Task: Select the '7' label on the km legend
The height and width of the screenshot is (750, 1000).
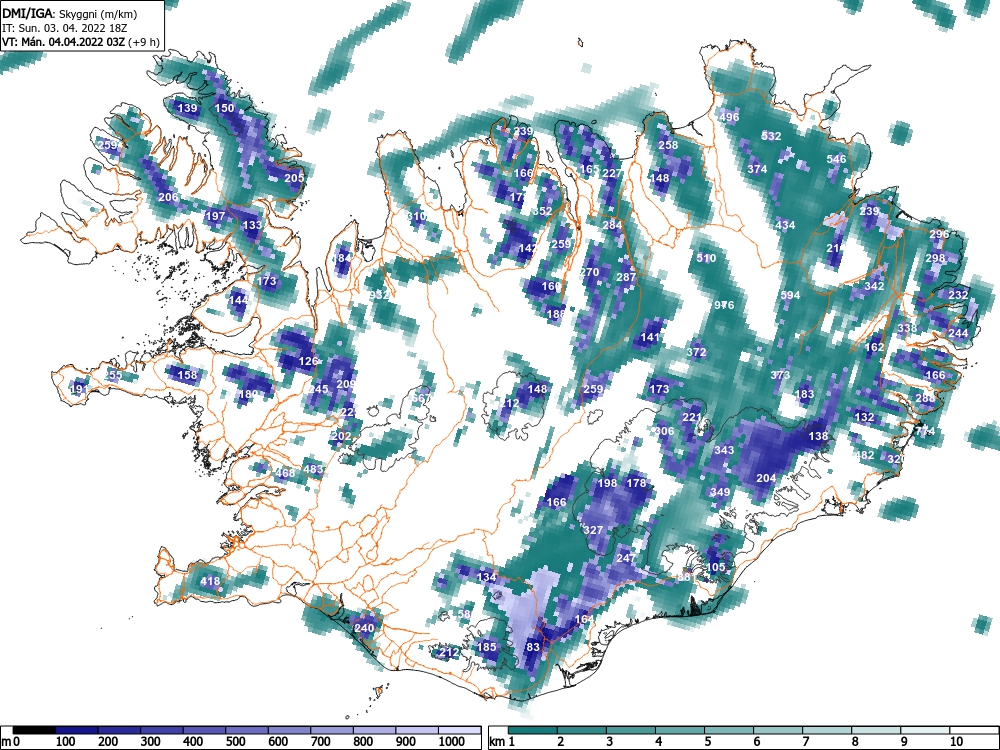Action: (x=806, y=741)
